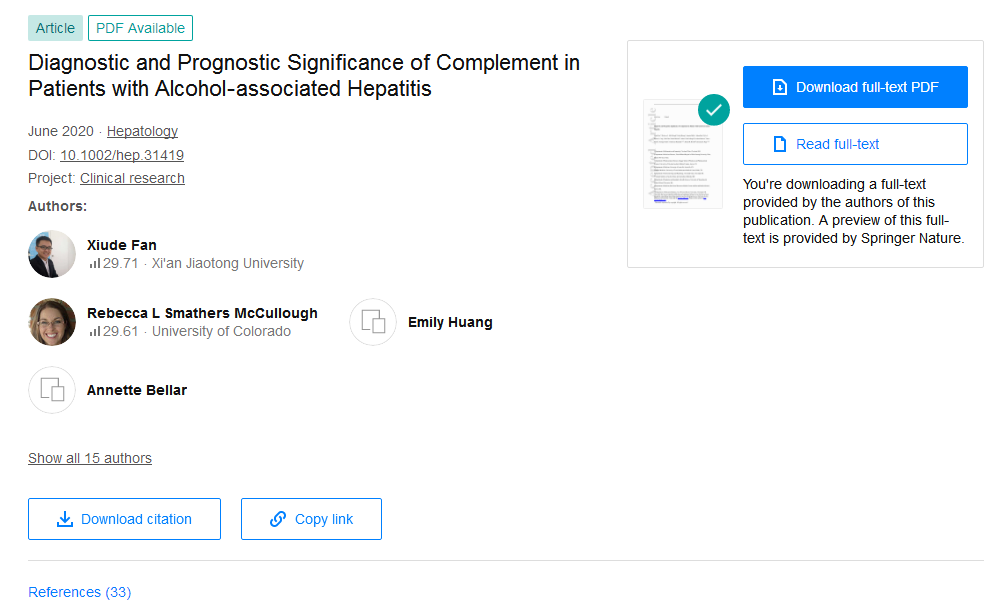Image resolution: width=991 pixels, height=607 pixels.
Task: Open the full-text PDF preview thumbnail
Action: [683, 153]
